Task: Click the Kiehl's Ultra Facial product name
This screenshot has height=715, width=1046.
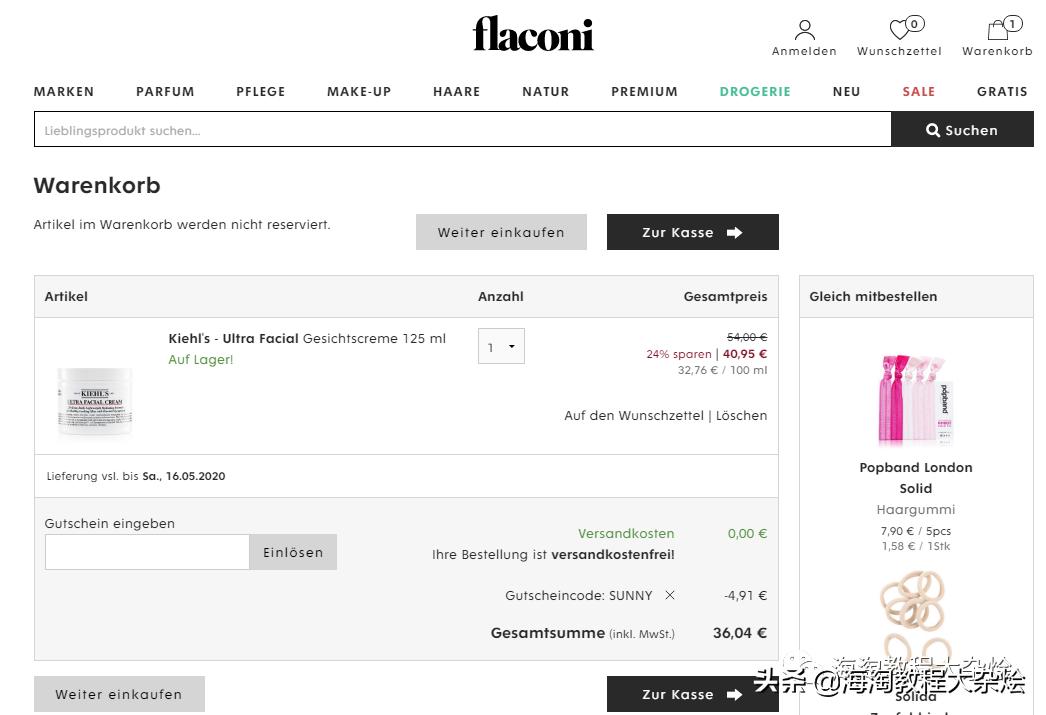Action: click(307, 338)
